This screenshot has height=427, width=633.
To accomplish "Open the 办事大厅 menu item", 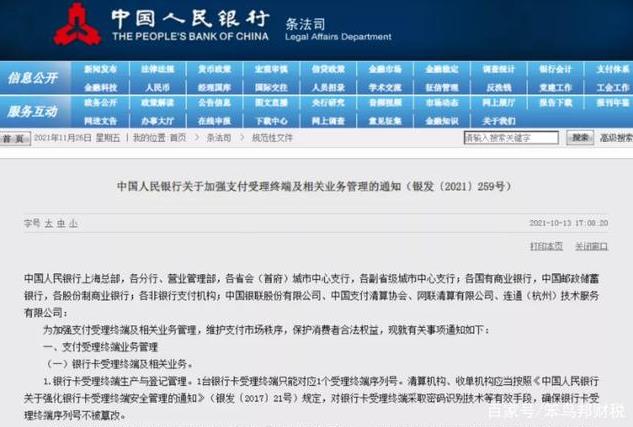I will tap(157, 121).
